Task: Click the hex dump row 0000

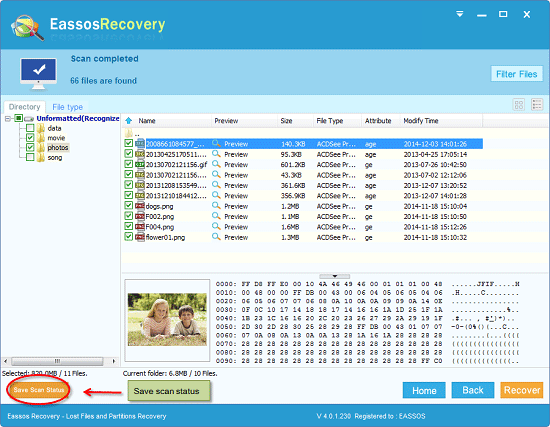Action: 367,284
